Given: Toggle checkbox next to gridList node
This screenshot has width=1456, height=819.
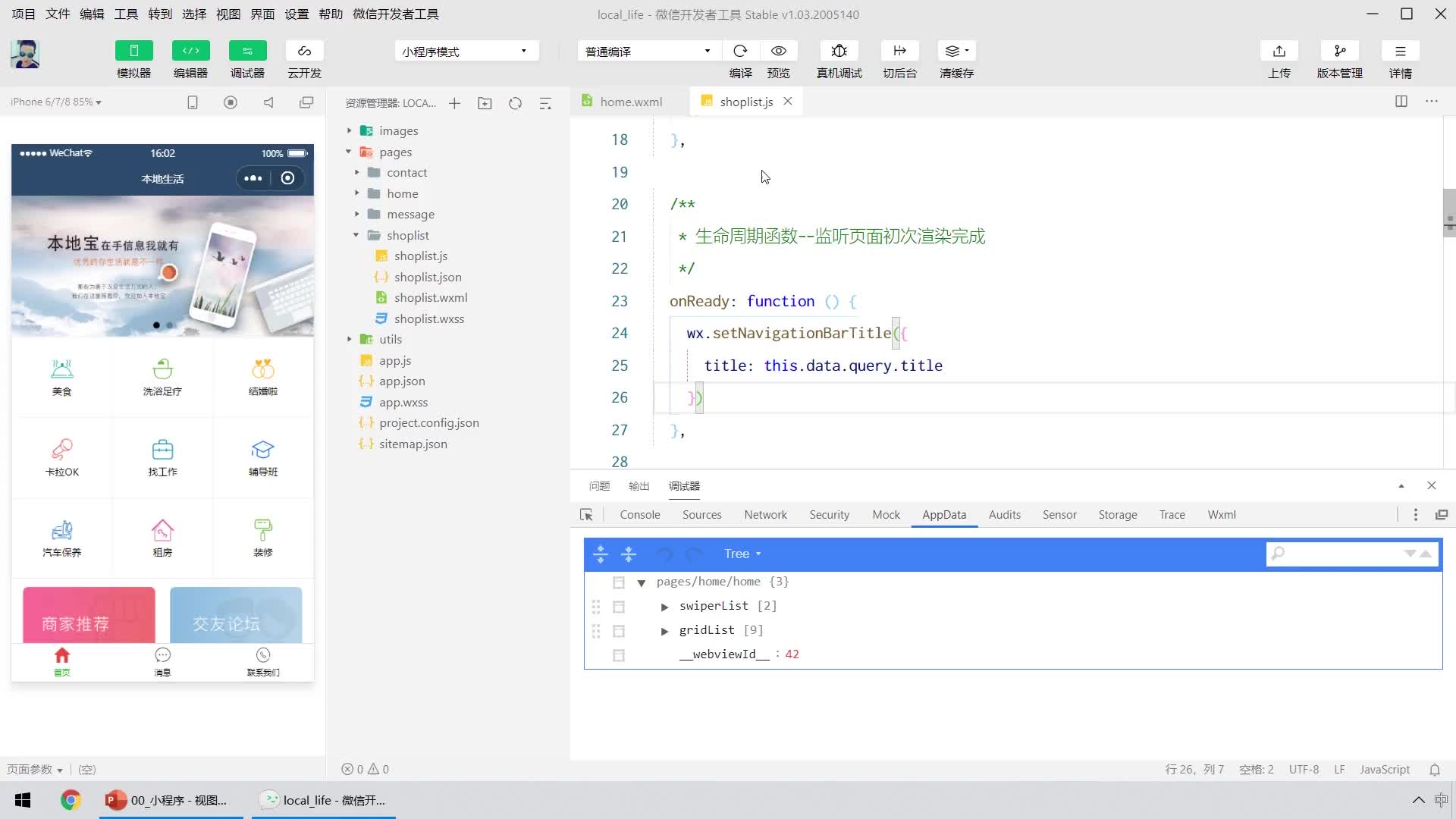Looking at the screenshot, I should tap(618, 629).
